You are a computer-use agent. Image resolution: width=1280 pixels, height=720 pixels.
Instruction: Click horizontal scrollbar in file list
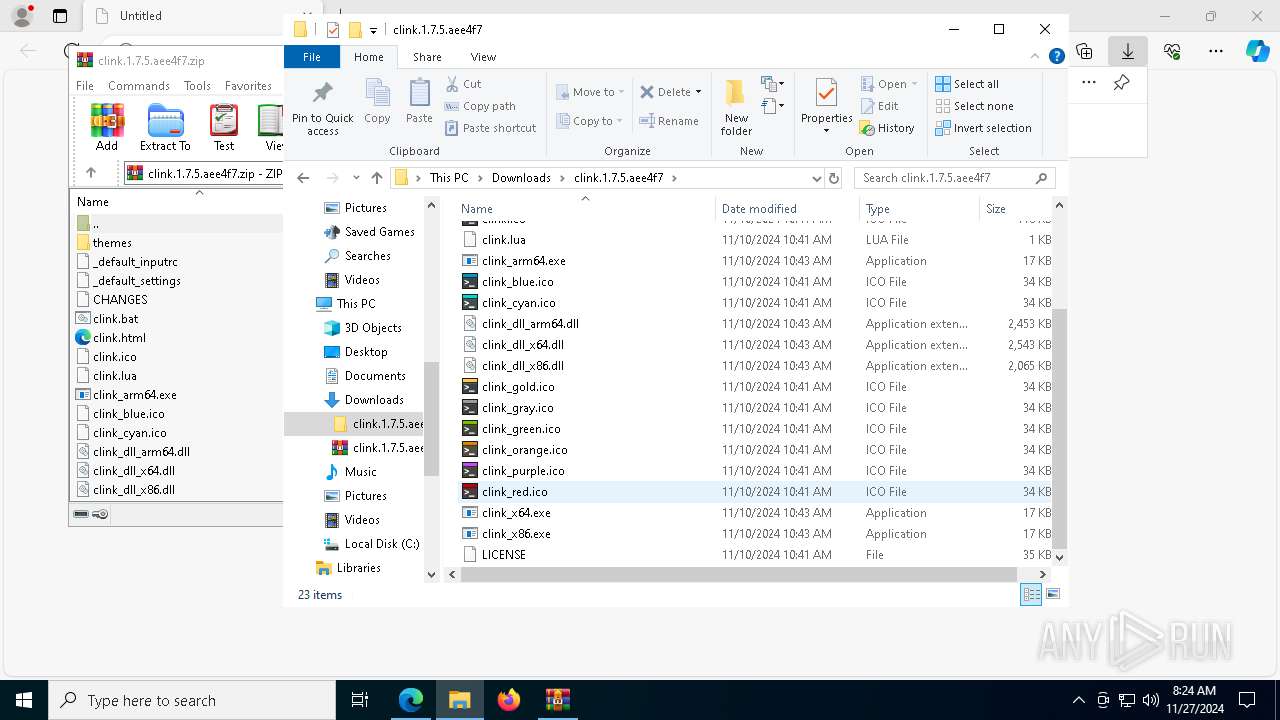tap(739, 574)
